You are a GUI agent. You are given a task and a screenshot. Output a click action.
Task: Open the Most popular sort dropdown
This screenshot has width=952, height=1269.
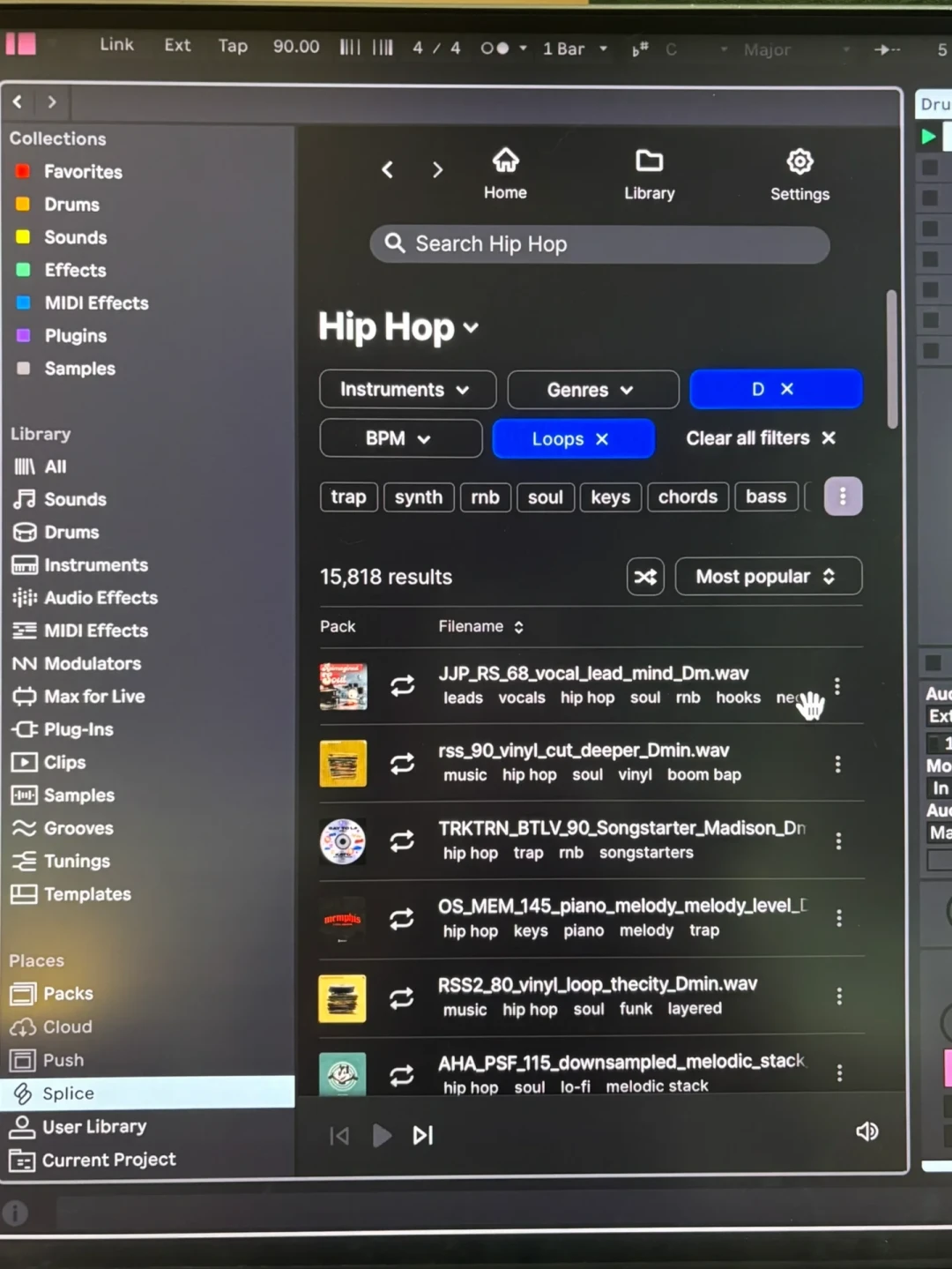click(x=768, y=577)
